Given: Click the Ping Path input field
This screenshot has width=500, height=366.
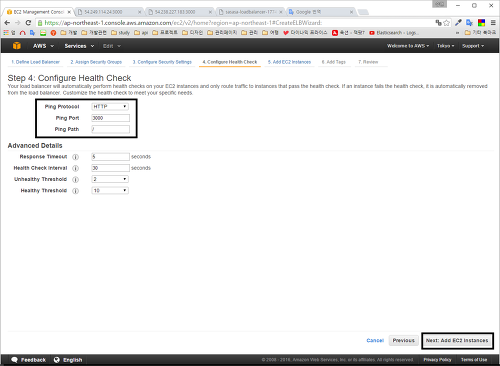Looking at the screenshot, I should tap(111, 129).
